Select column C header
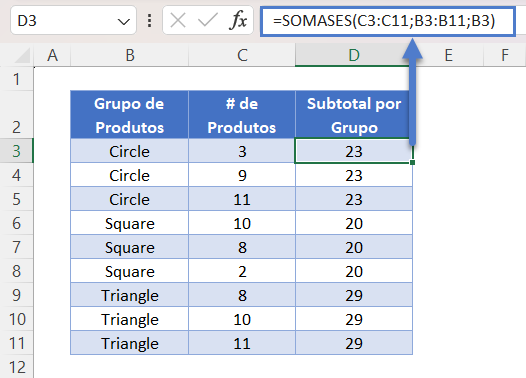This screenshot has height=378, width=526. (242, 55)
